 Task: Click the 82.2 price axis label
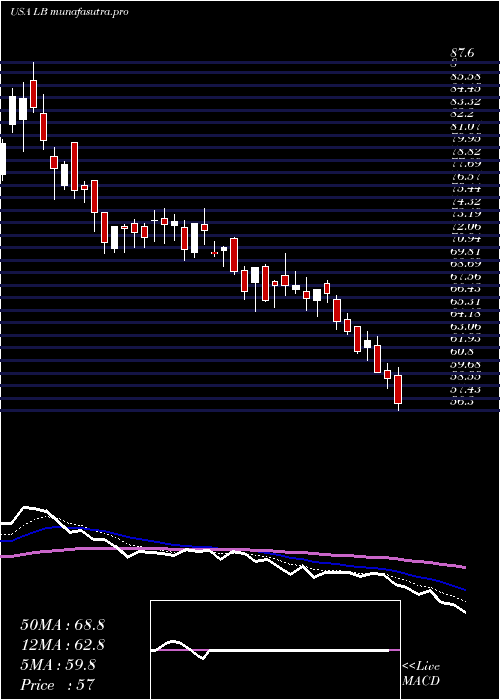pos(462,113)
